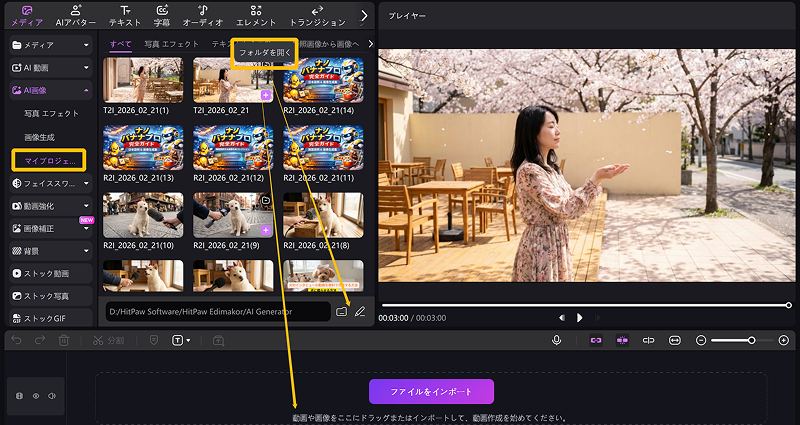Collapse the AI画像 sidebar section
800x425 pixels.
coord(51,90)
